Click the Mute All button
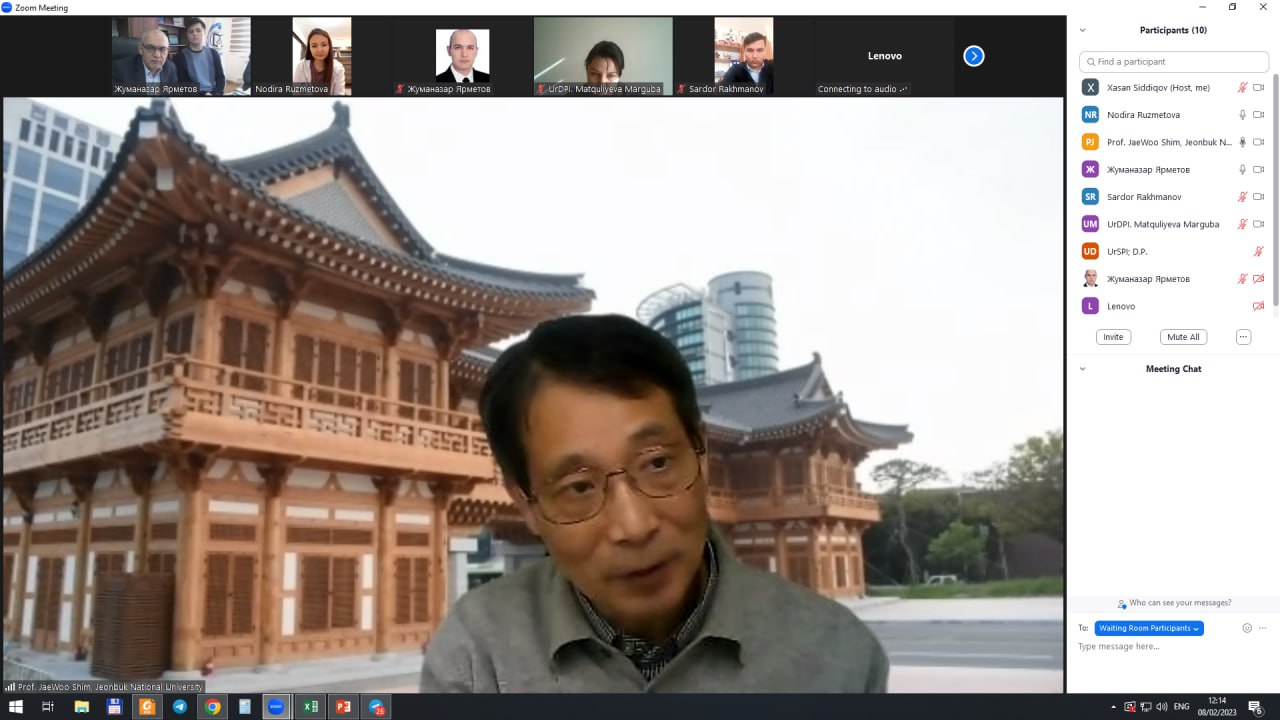Image resolution: width=1280 pixels, height=720 pixels. (1183, 337)
